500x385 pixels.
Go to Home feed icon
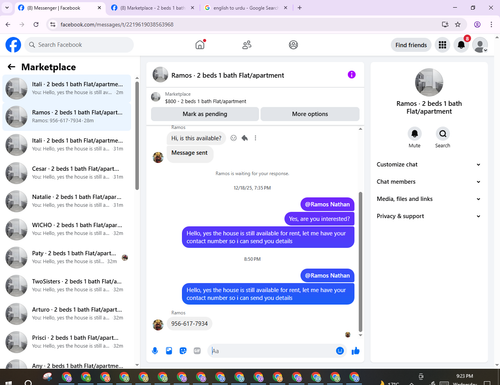point(200,45)
